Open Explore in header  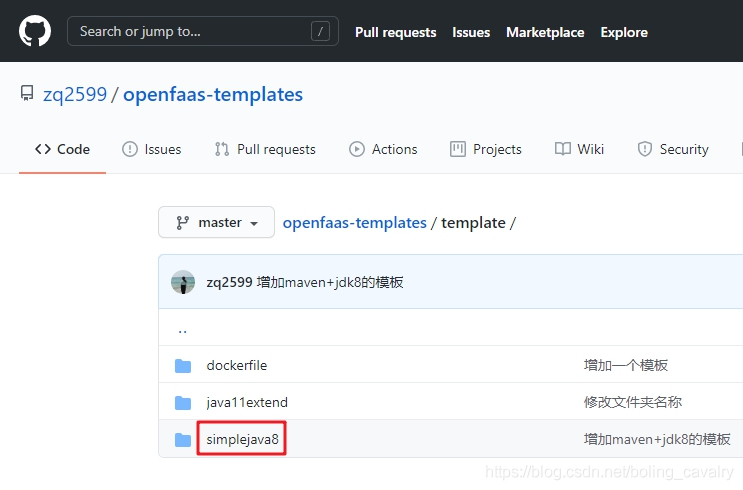point(624,32)
